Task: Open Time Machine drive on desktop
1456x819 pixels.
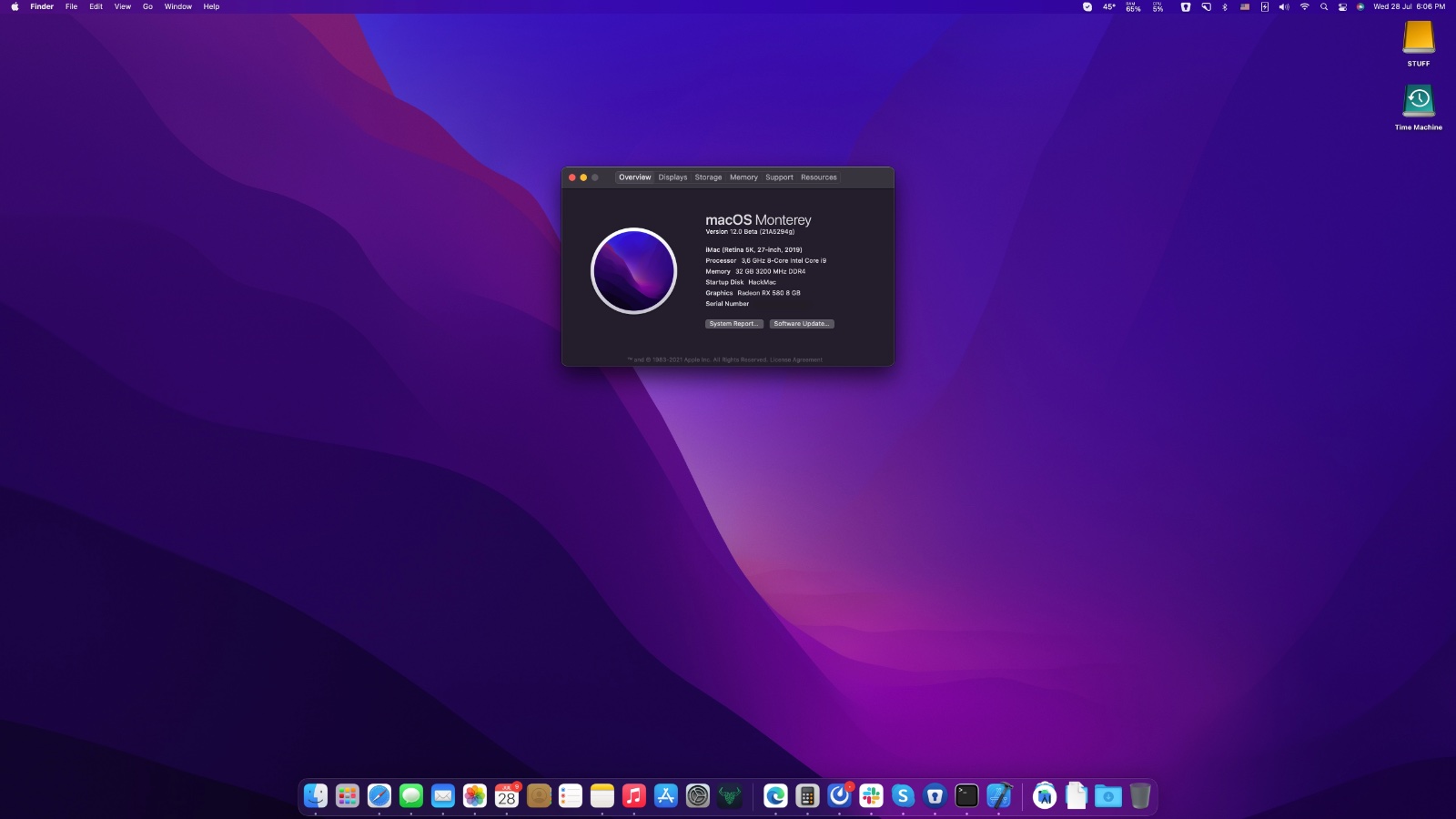Action: click(x=1419, y=101)
